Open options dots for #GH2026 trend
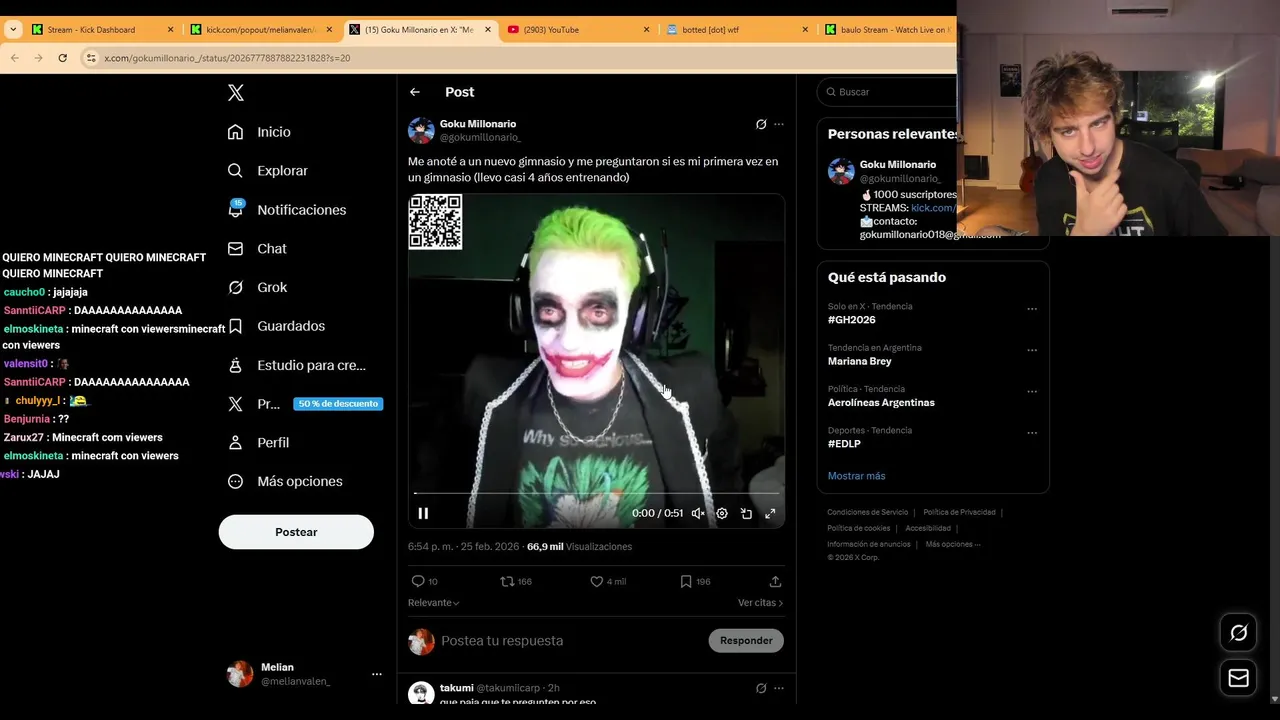This screenshot has width=1280, height=720. click(x=1032, y=309)
